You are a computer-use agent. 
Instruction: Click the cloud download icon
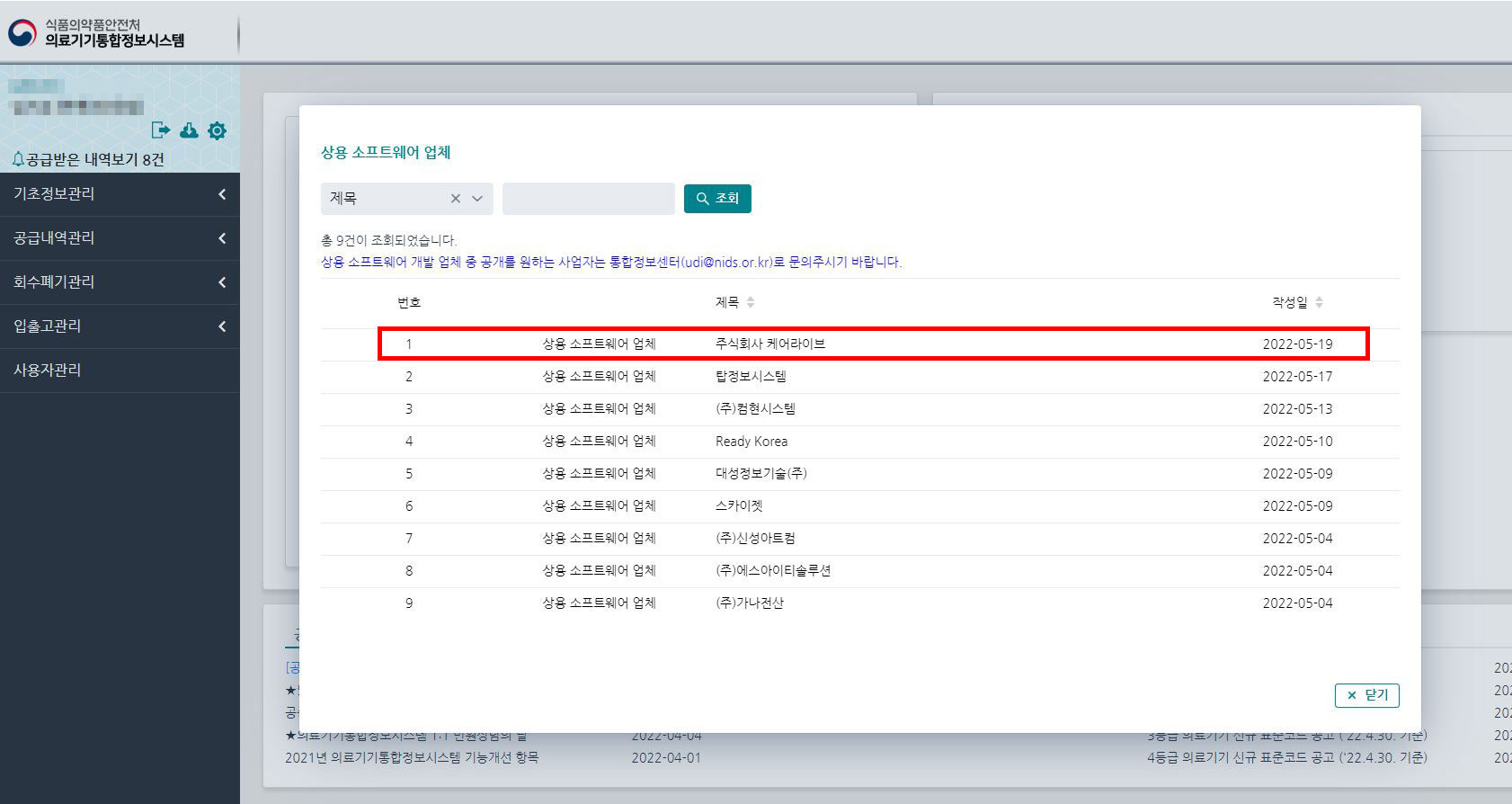189,130
